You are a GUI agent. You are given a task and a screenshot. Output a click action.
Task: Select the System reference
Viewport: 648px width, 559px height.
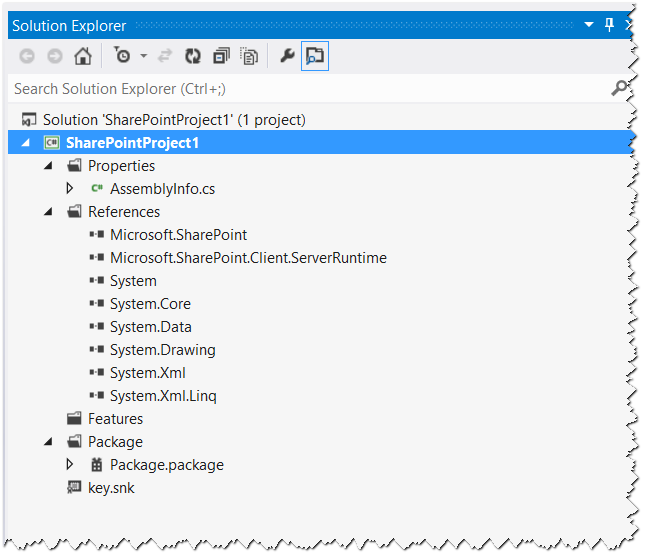[133, 281]
